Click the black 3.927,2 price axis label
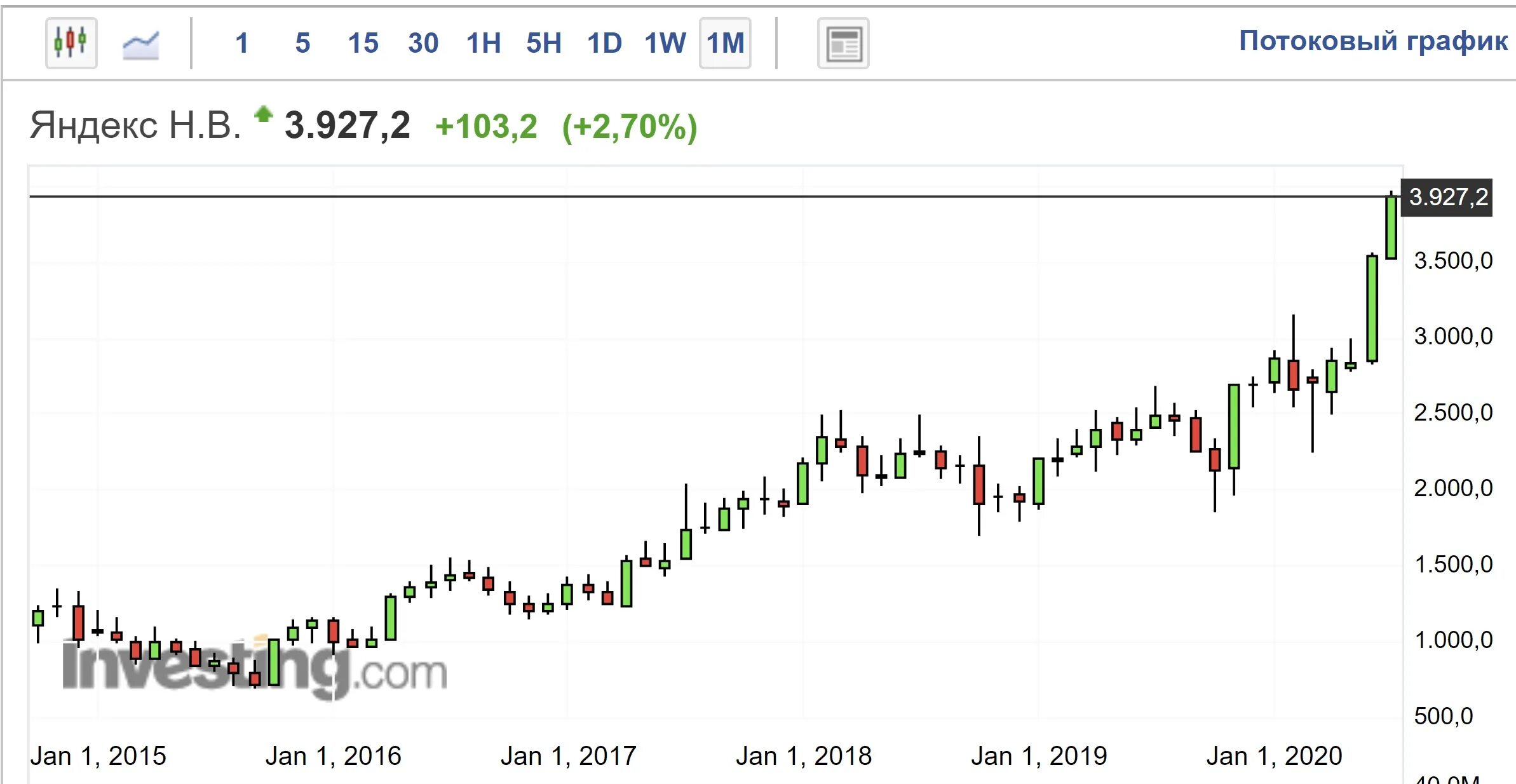 click(1447, 198)
